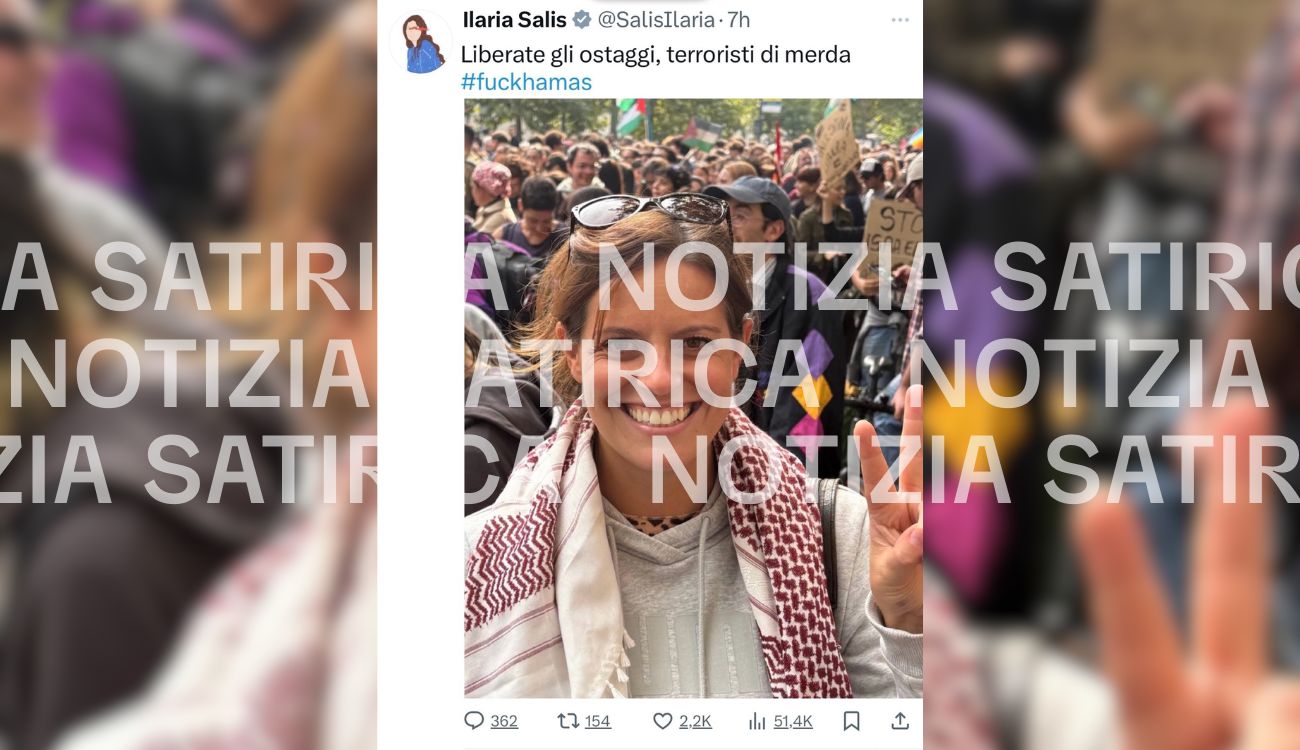1300x750 pixels.
Task: Open the #fuckhamas hashtag link
Action: [526, 82]
